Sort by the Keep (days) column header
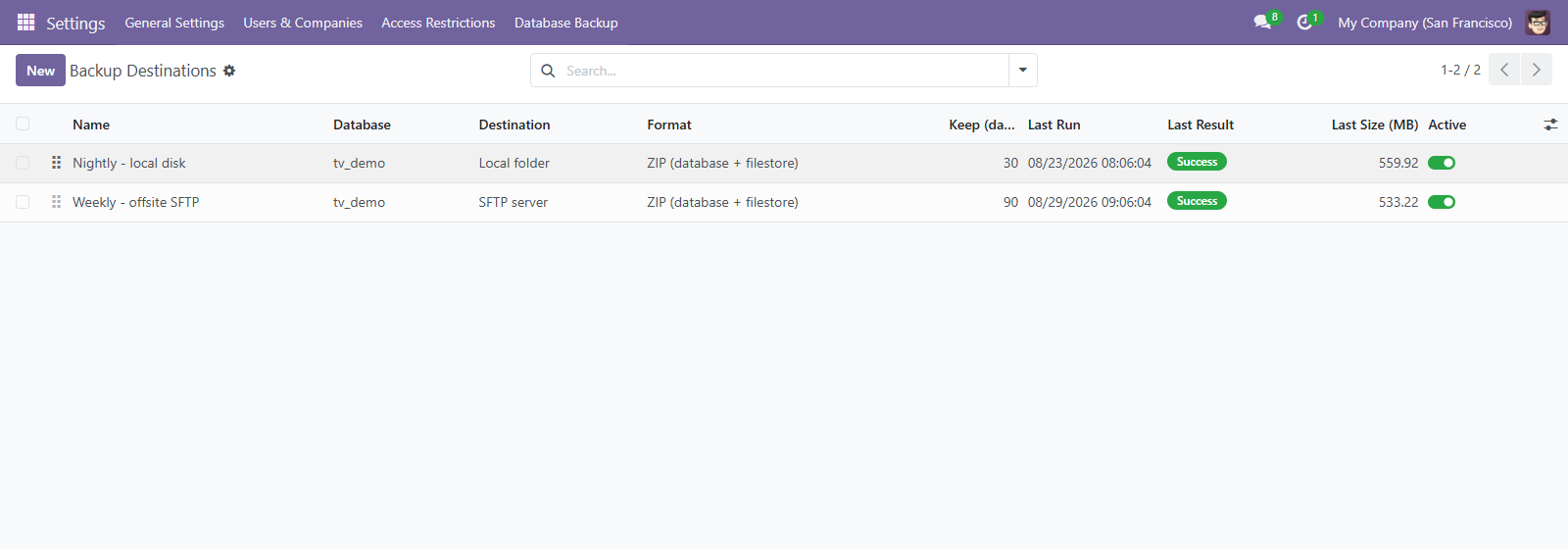Image resolution: width=1568 pixels, height=549 pixels. (982, 125)
